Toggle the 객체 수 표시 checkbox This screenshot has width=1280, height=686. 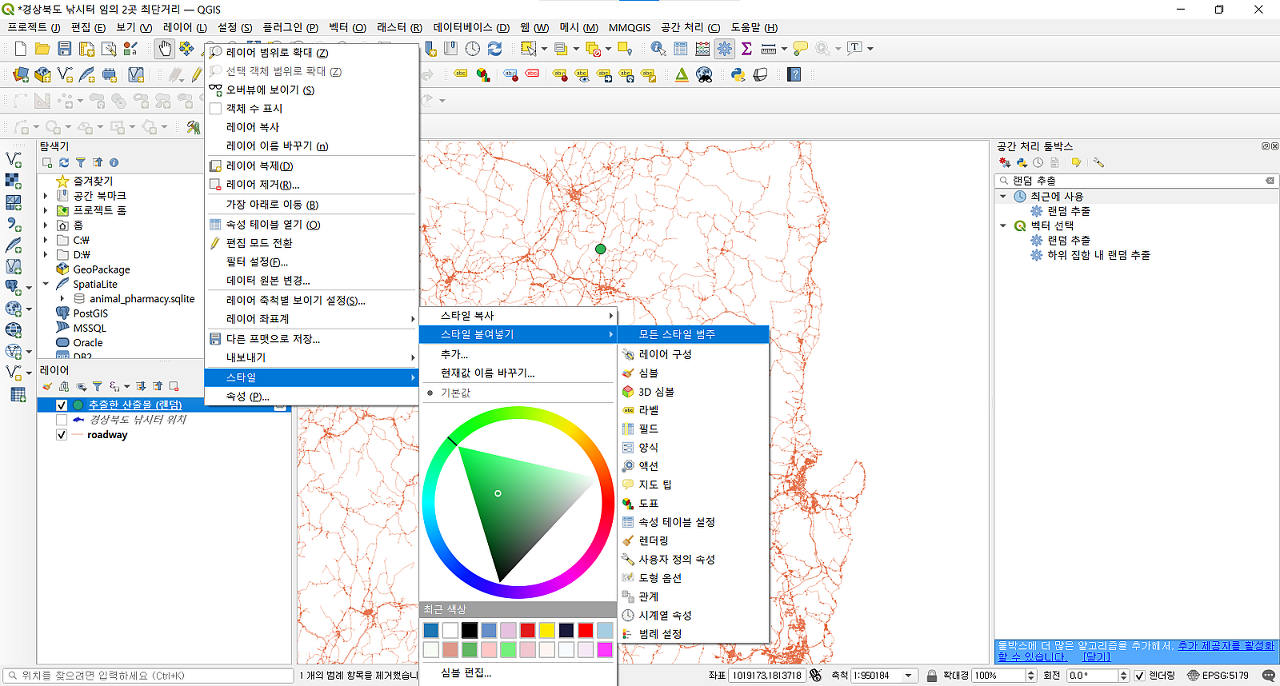(215, 108)
